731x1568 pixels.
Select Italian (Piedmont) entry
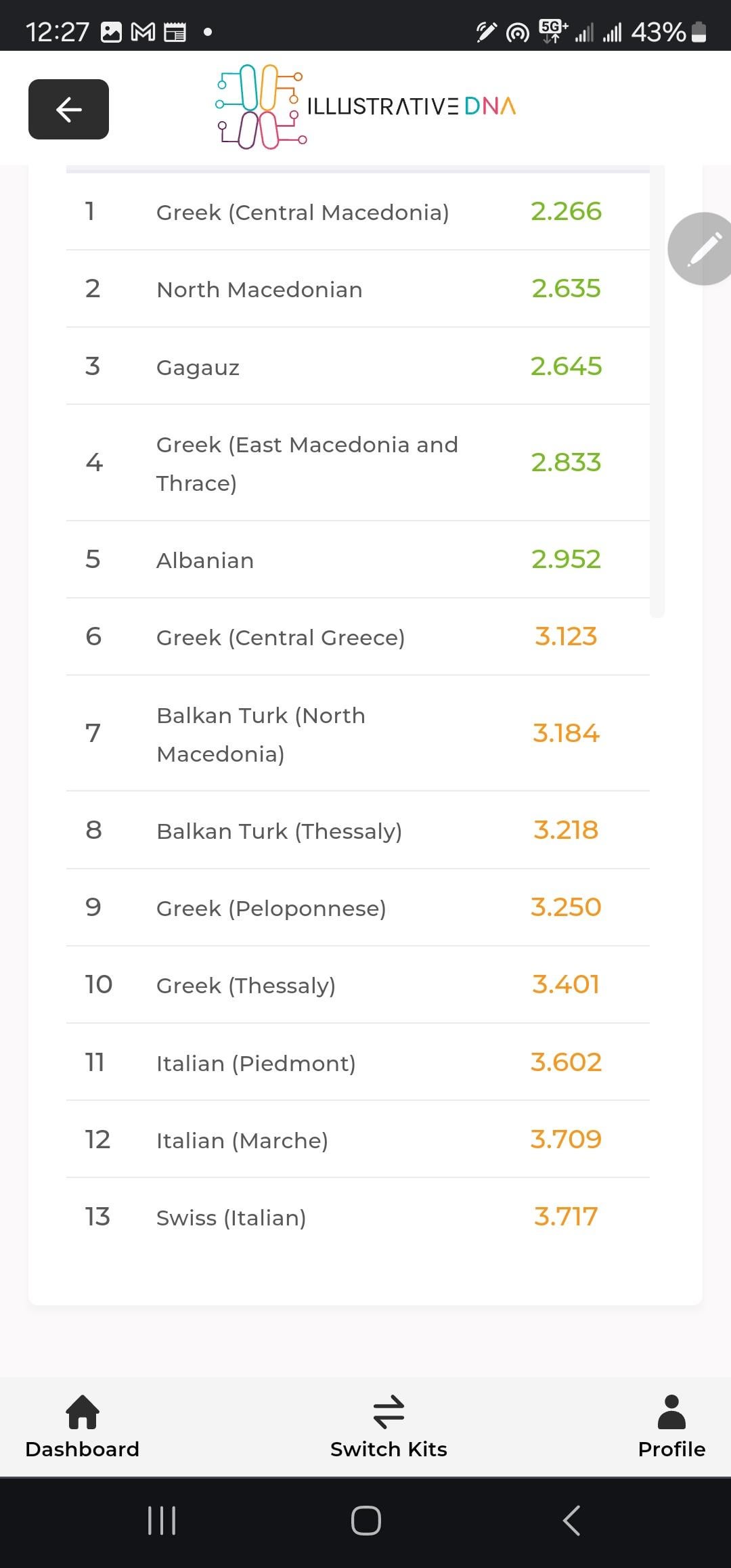tap(358, 1062)
